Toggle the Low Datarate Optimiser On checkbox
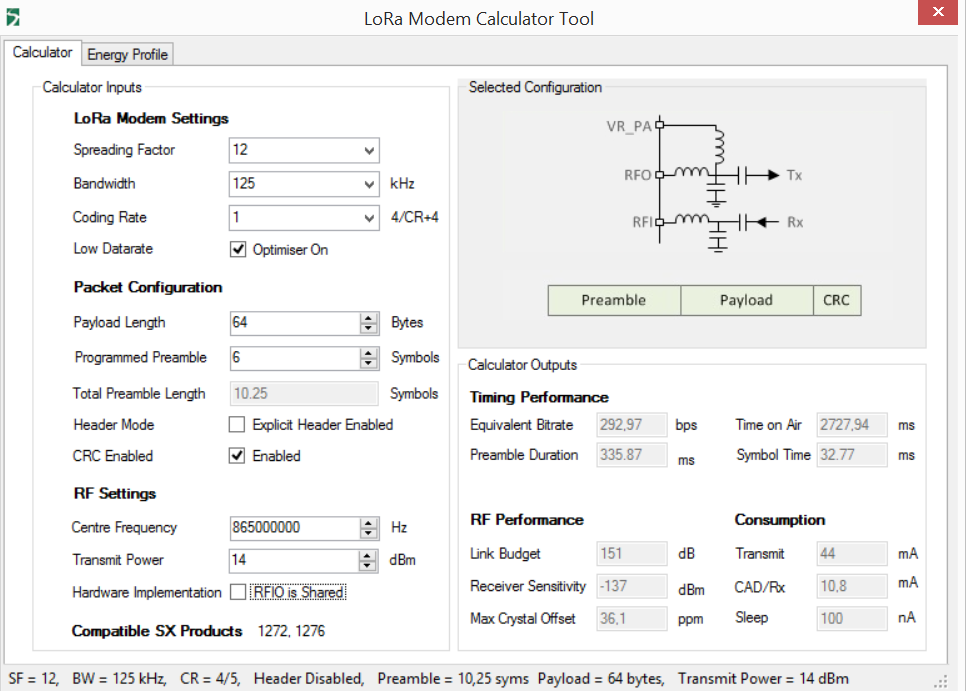This screenshot has width=966, height=691. coord(238,249)
